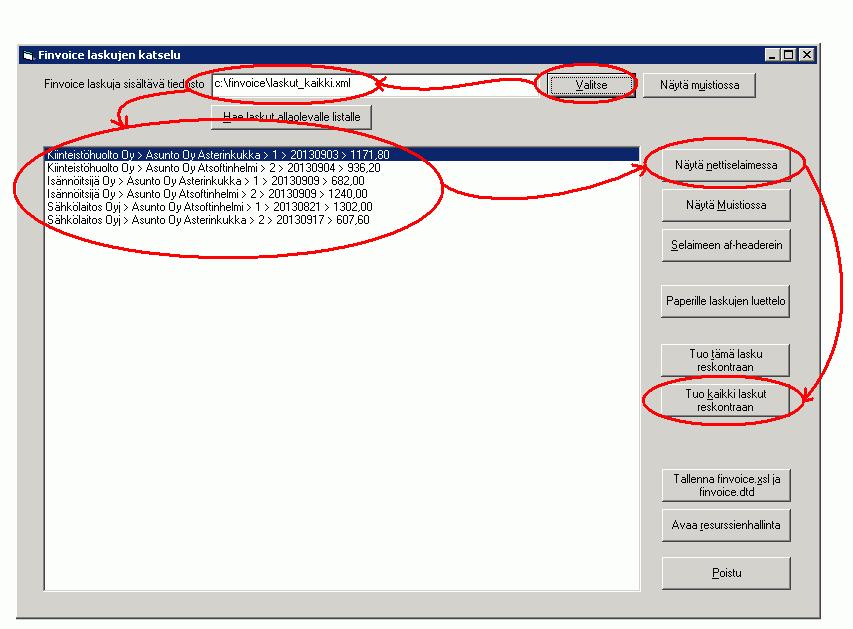Click Tuo tämä lasku reskontraan button

pyautogui.click(x=726, y=360)
